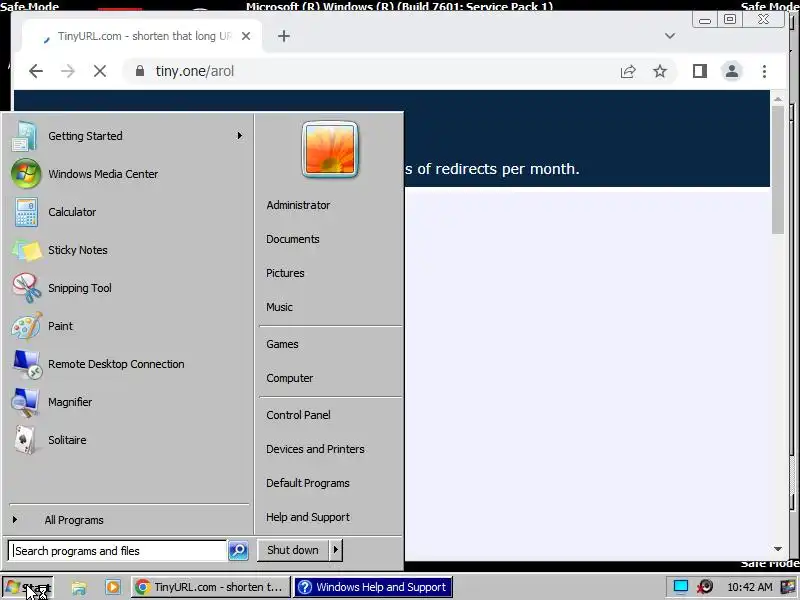Open Sticky Notes

[x=128, y=250]
